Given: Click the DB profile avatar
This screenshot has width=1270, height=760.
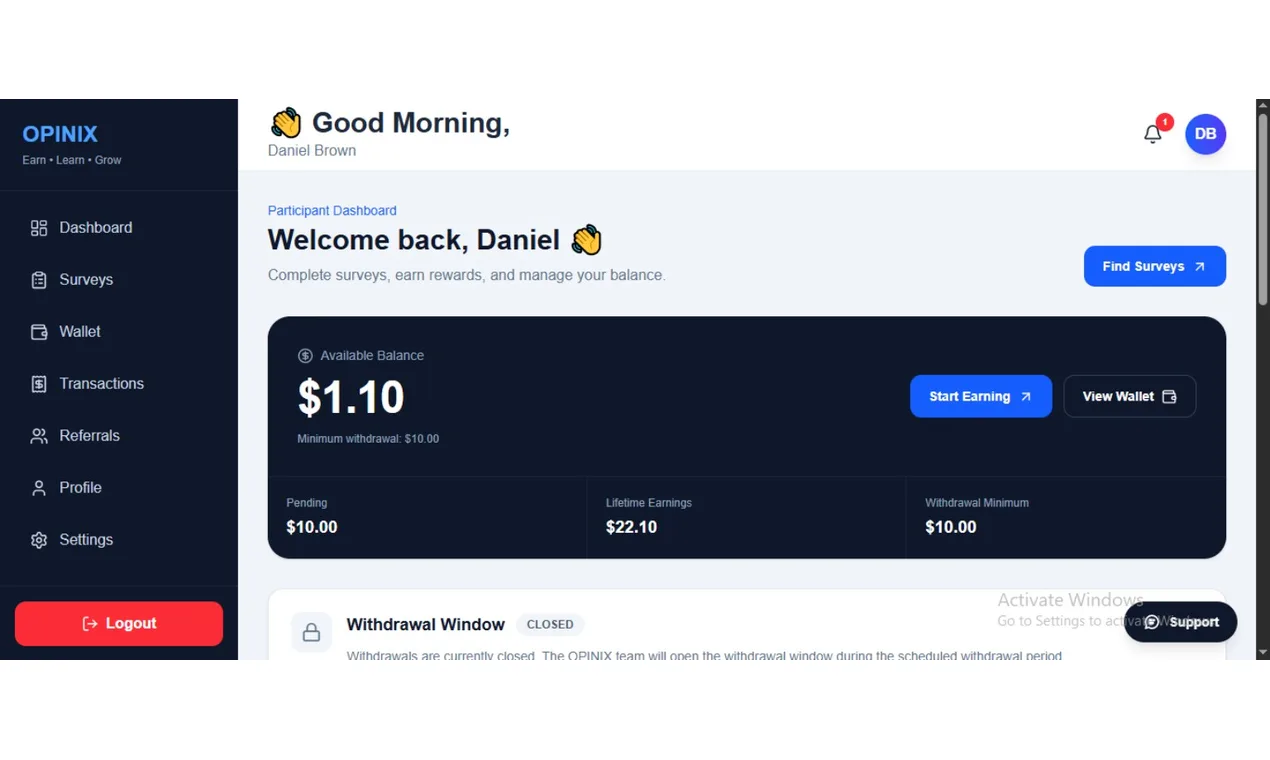Looking at the screenshot, I should tap(1205, 134).
